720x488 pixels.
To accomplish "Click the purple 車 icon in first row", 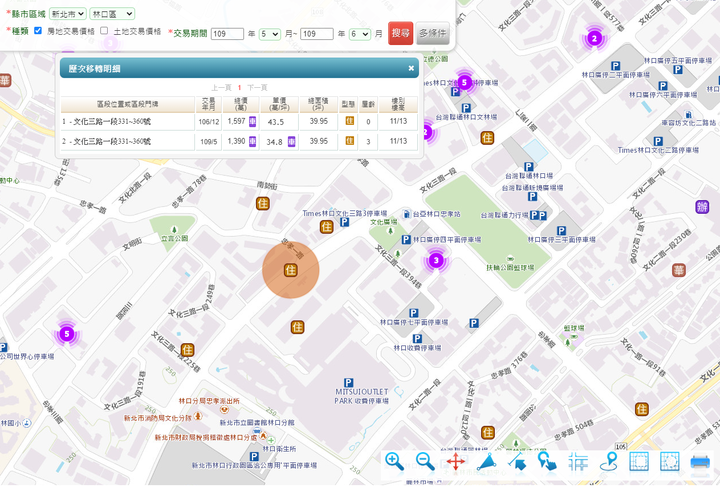I will (x=253, y=121).
